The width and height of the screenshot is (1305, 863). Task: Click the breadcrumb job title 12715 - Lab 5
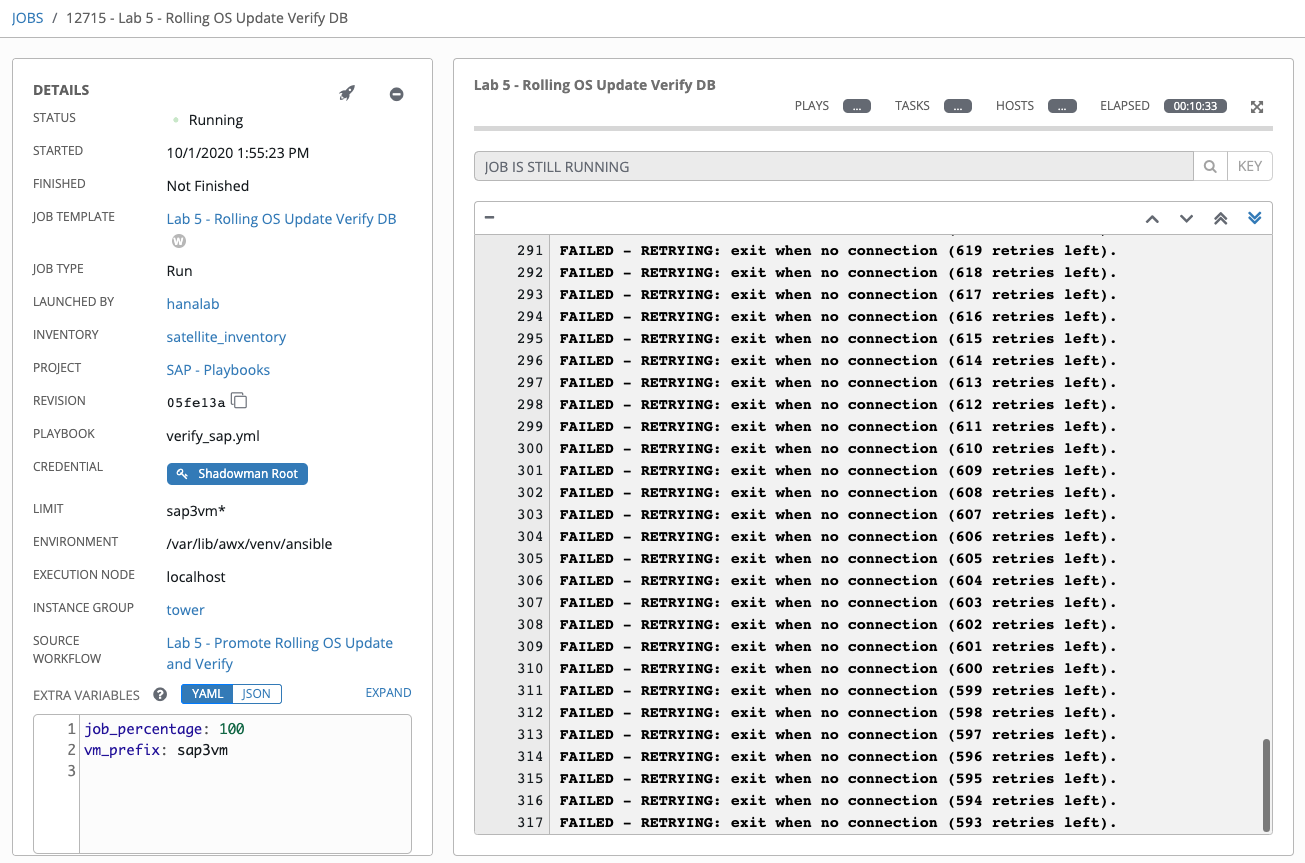pyautogui.click(x=207, y=18)
